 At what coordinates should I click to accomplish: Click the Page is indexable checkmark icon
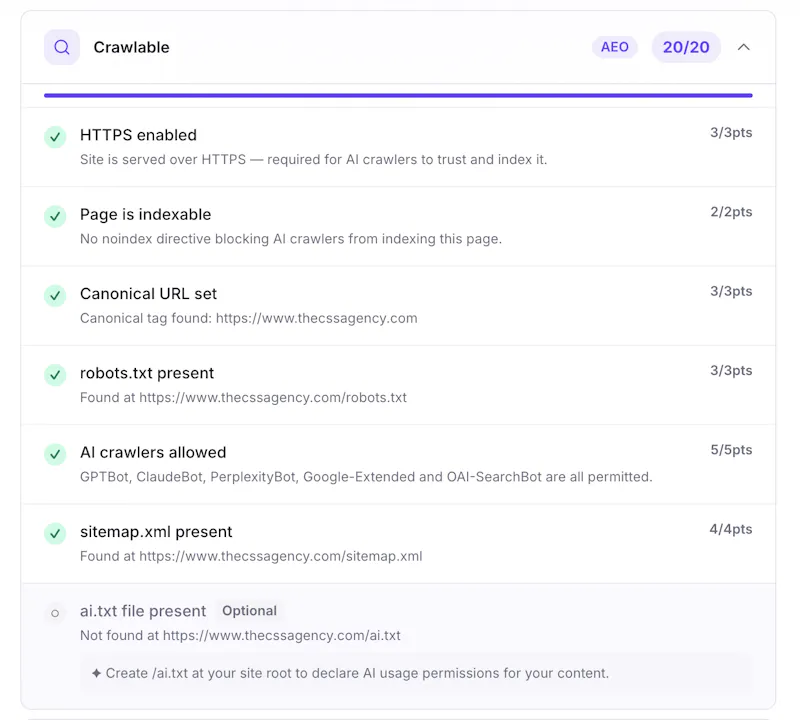pos(55,216)
